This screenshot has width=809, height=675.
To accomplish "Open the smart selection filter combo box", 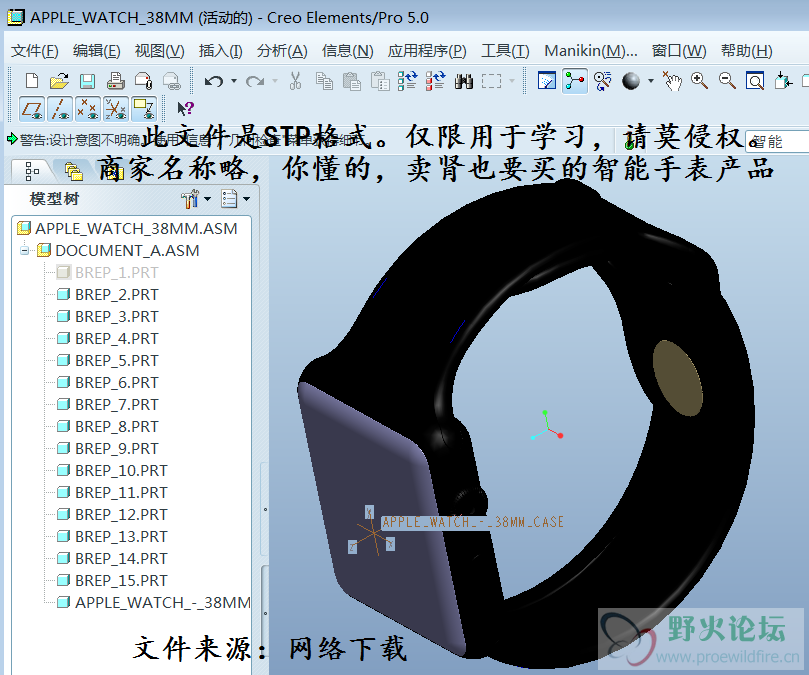I will (x=777, y=141).
